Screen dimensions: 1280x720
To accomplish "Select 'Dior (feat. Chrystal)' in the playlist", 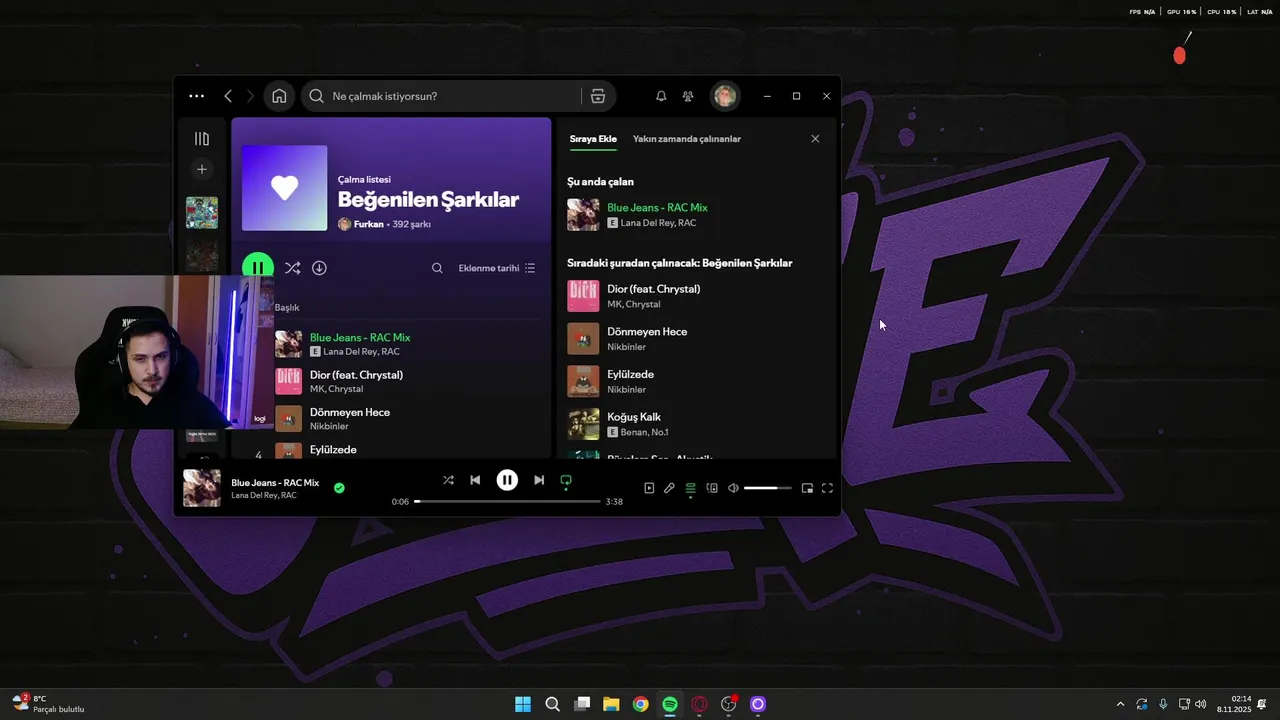I will coord(356,375).
